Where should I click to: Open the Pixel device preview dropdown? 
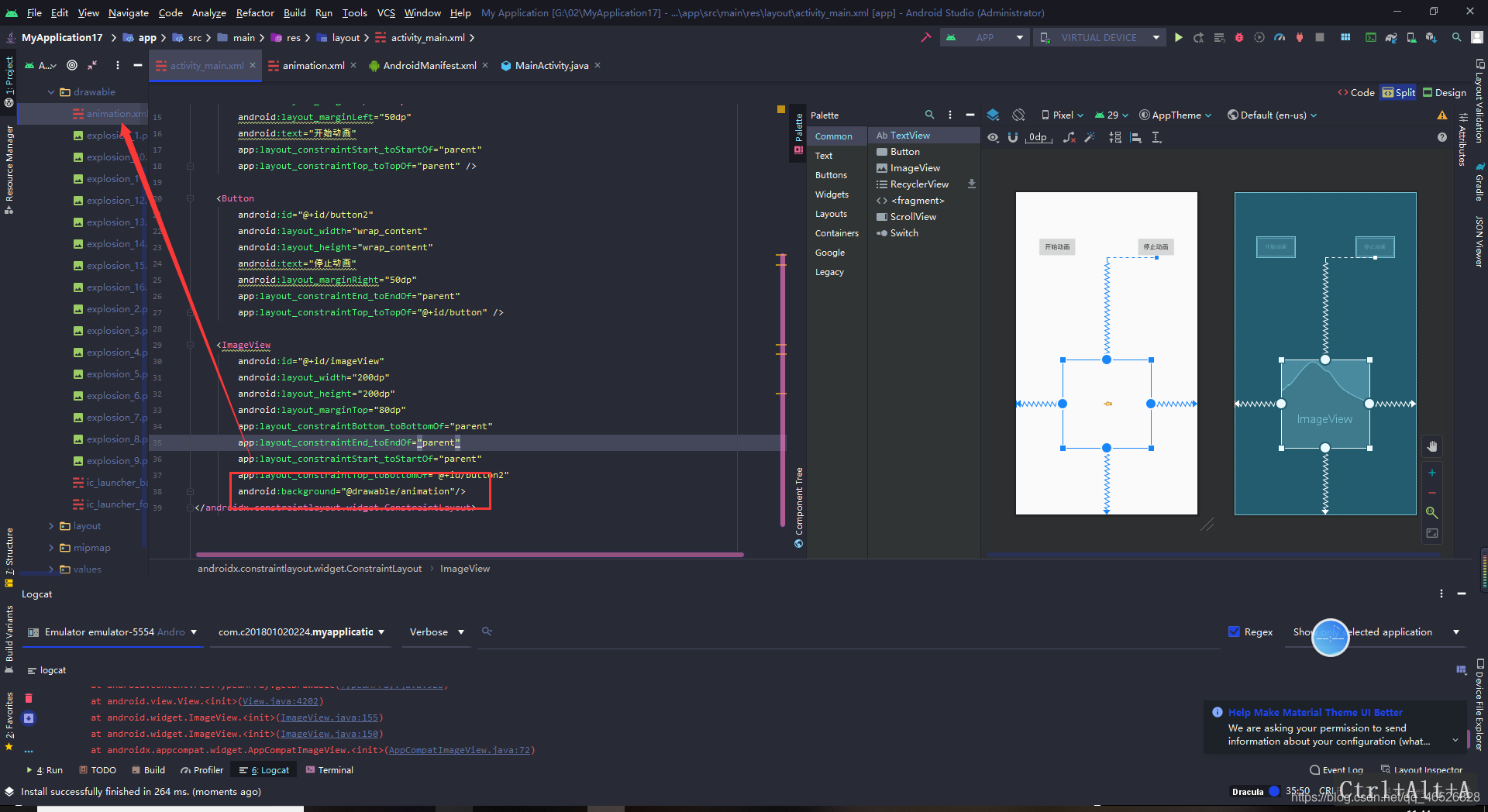point(1063,115)
